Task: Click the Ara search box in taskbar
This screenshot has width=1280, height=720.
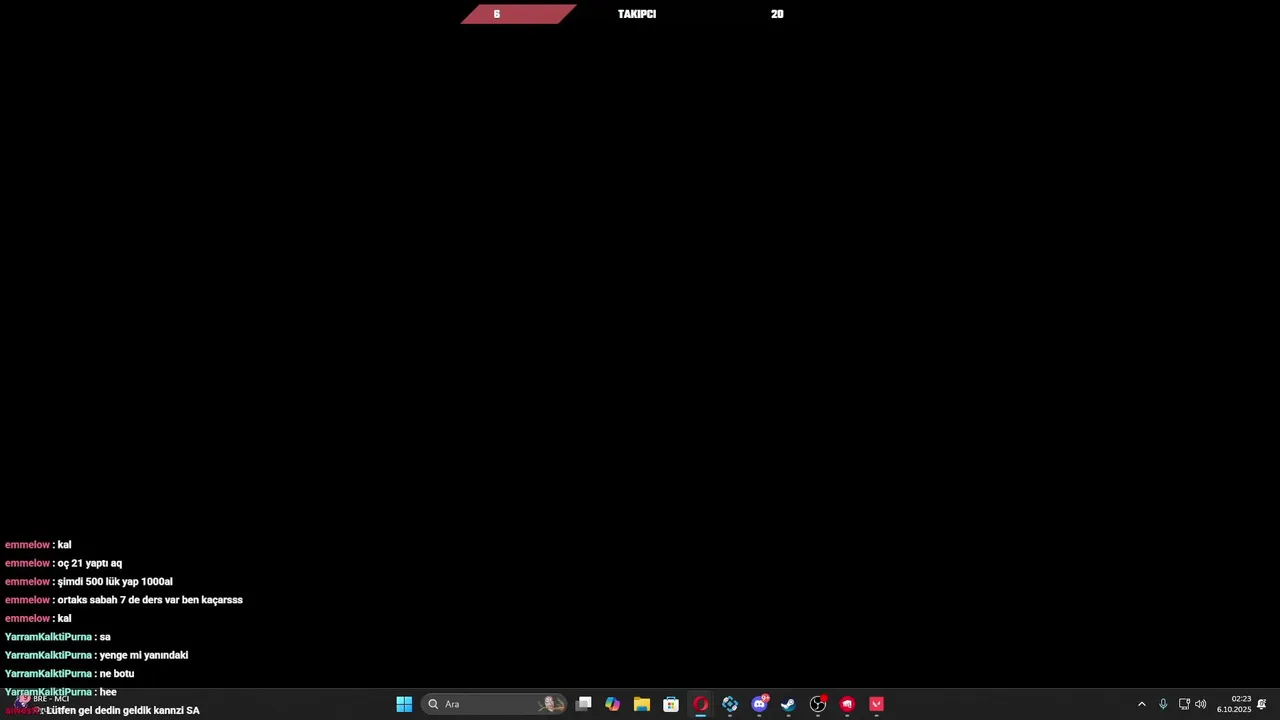Action: [495, 704]
